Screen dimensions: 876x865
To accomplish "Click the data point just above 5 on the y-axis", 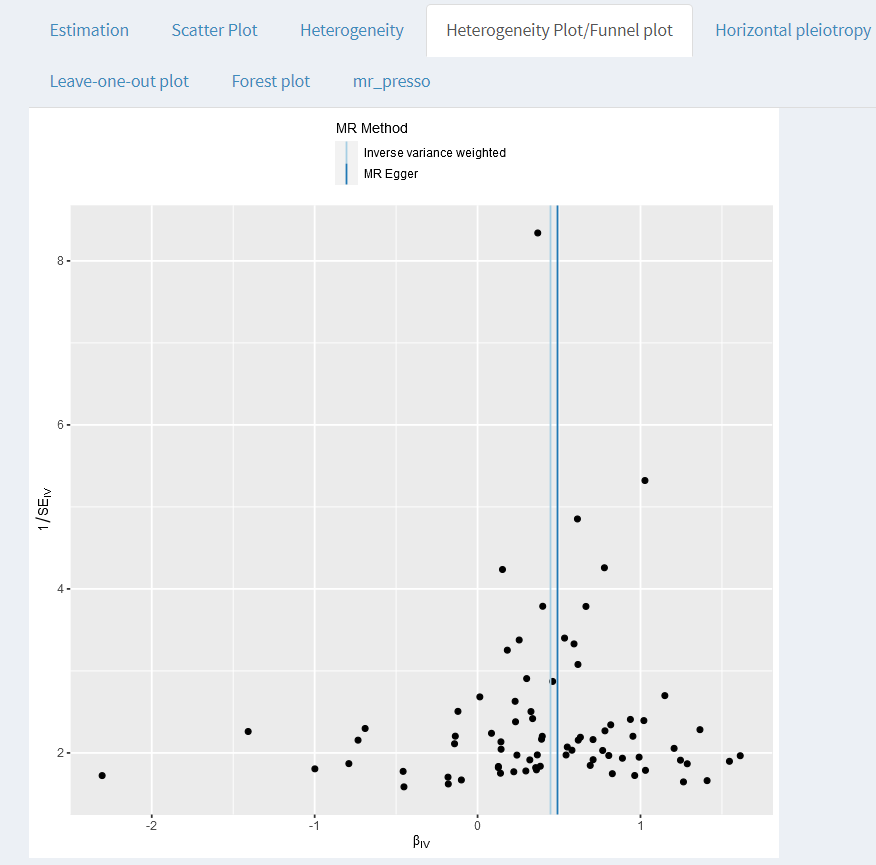I will coord(645,481).
